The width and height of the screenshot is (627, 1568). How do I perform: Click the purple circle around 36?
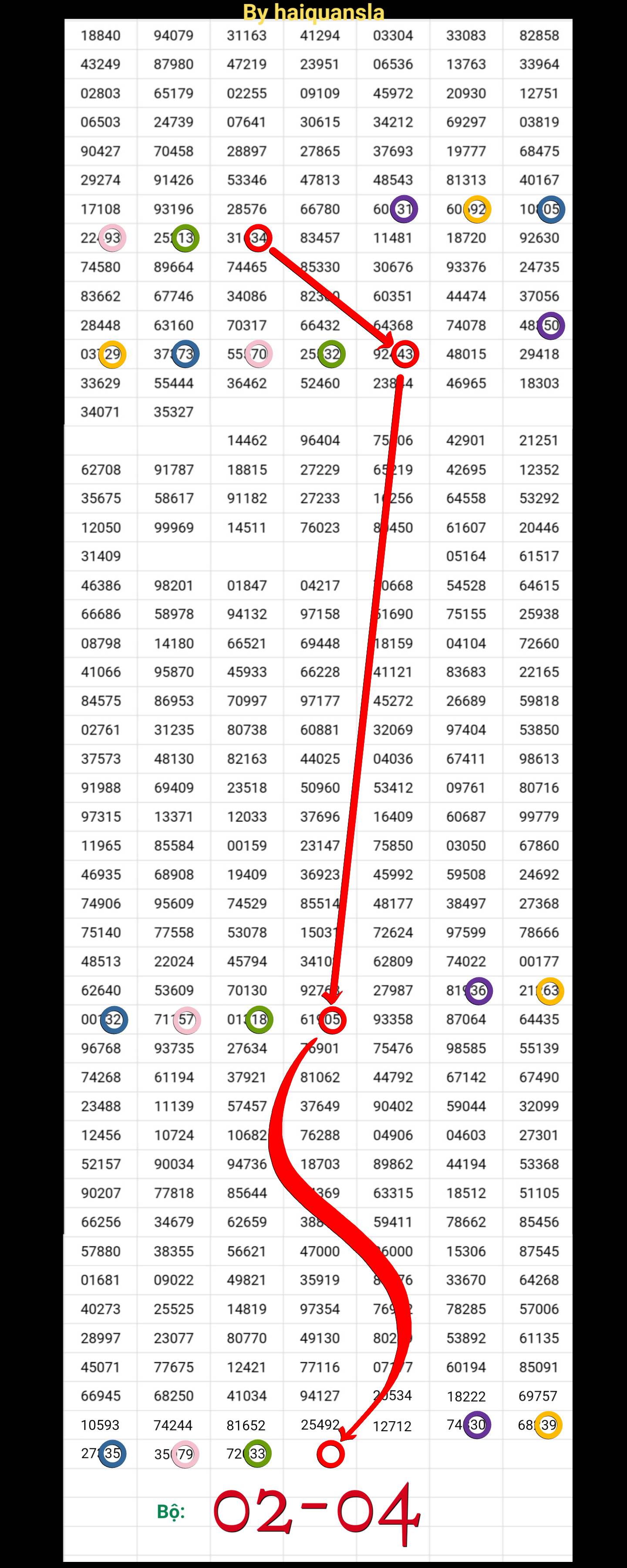(x=478, y=990)
